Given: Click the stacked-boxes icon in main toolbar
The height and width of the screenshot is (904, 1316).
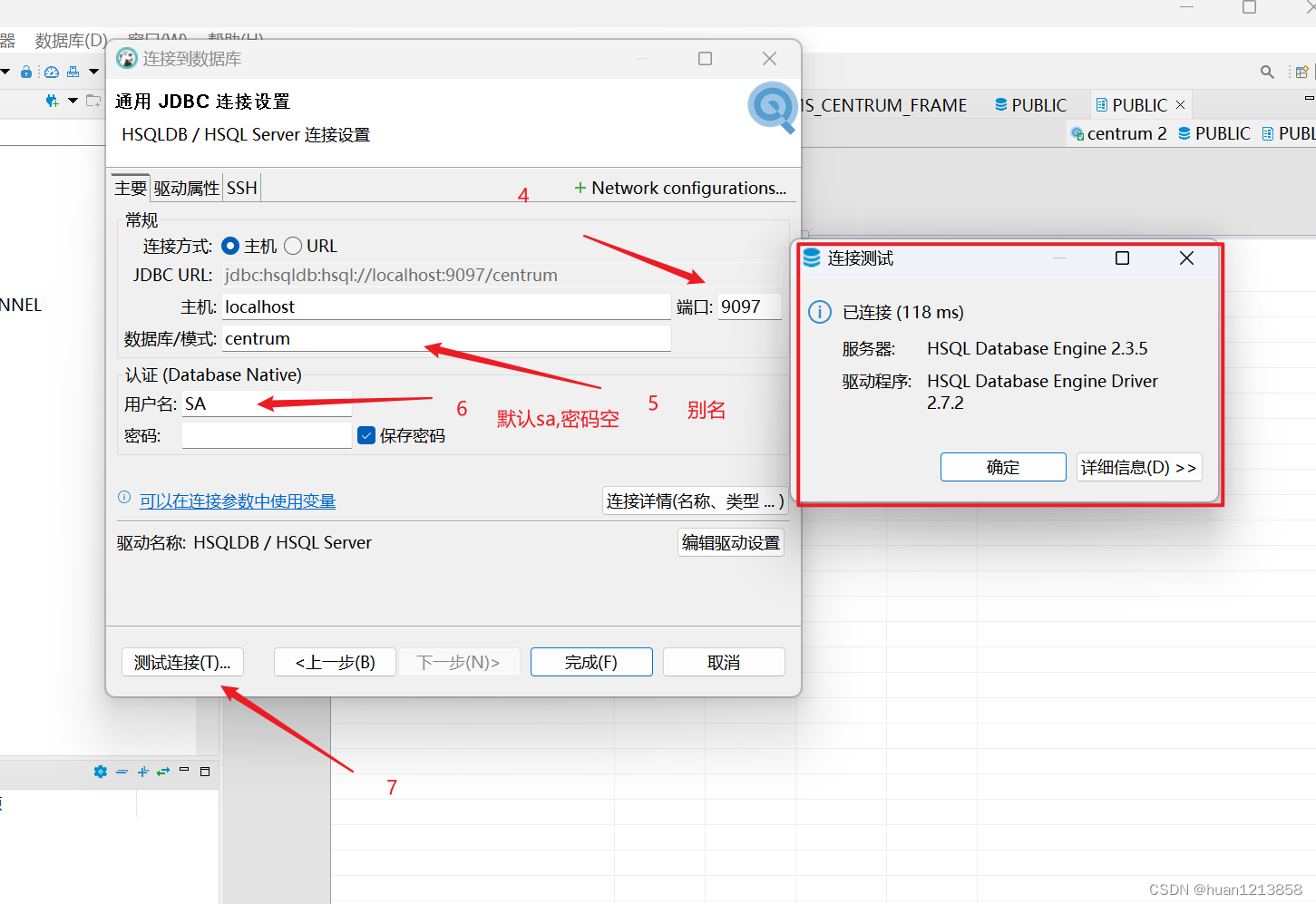Looking at the screenshot, I should (x=73, y=72).
